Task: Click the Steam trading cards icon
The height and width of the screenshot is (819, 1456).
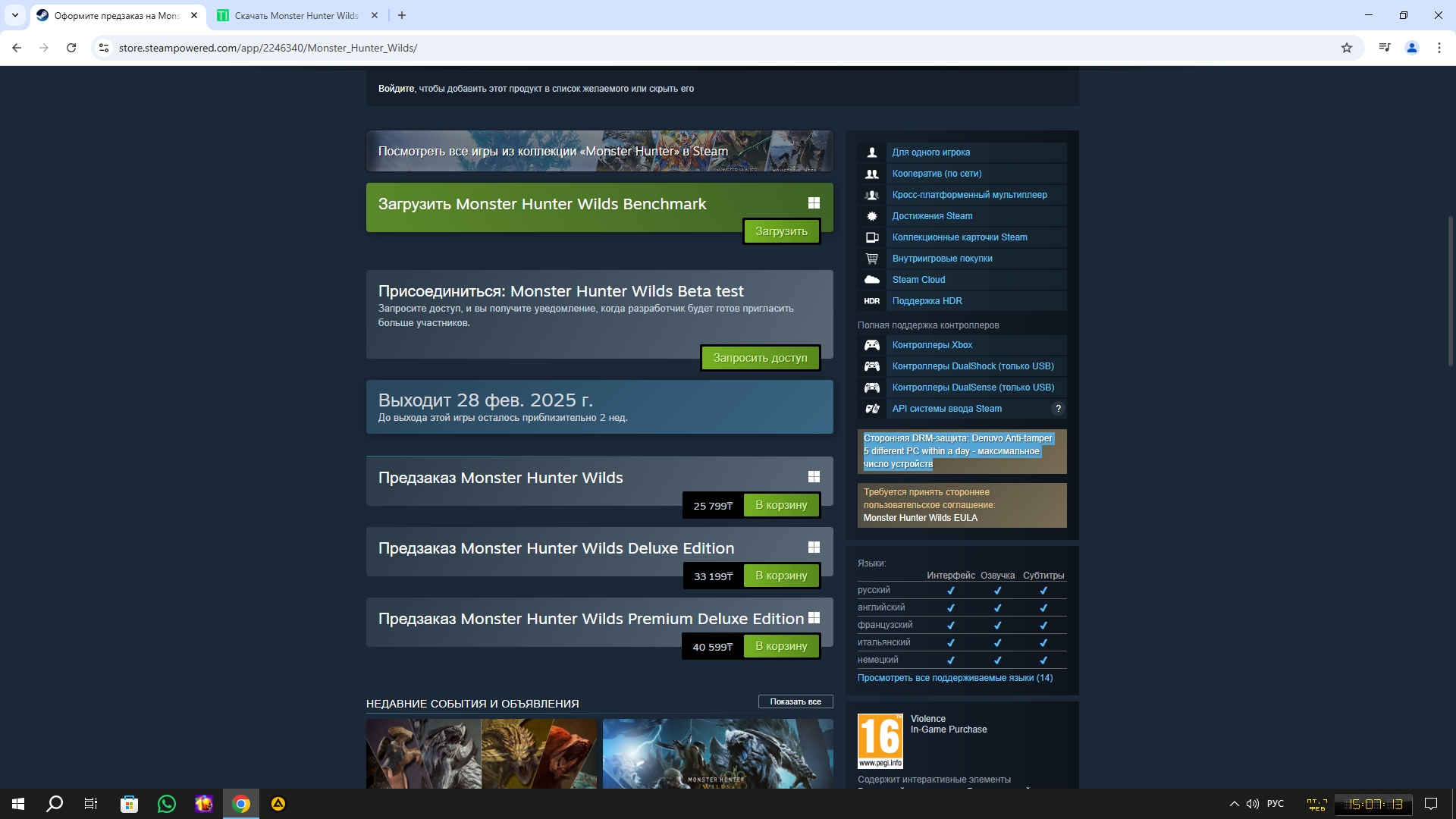Action: pyautogui.click(x=872, y=237)
